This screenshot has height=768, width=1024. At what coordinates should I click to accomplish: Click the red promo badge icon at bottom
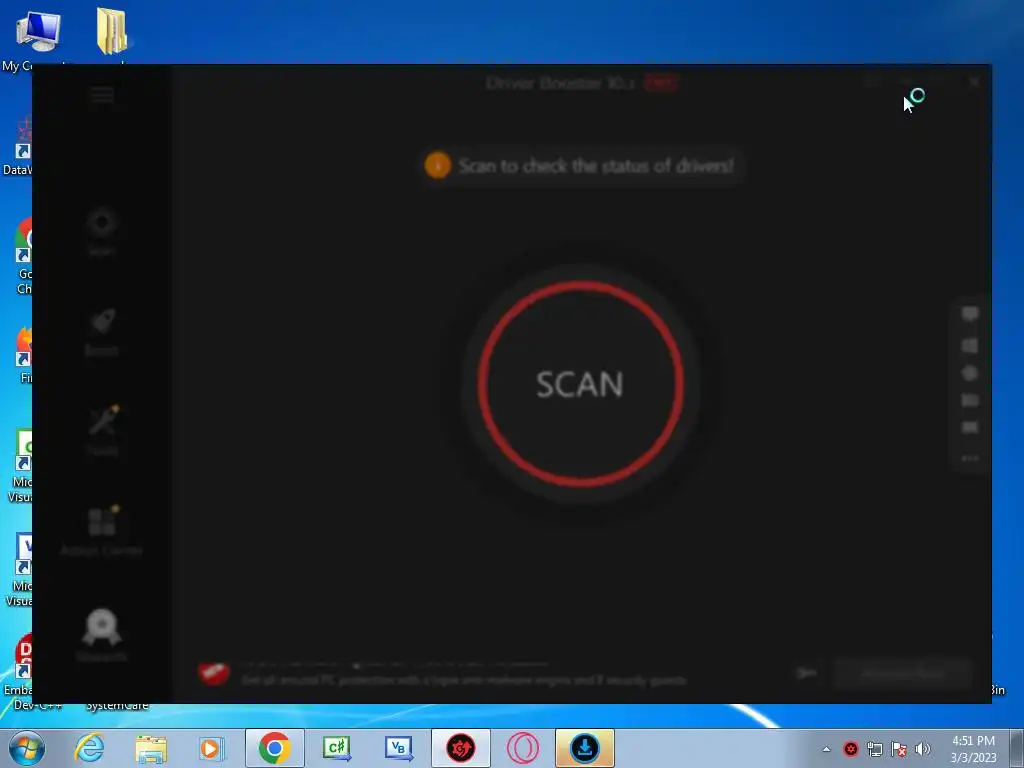214,673
